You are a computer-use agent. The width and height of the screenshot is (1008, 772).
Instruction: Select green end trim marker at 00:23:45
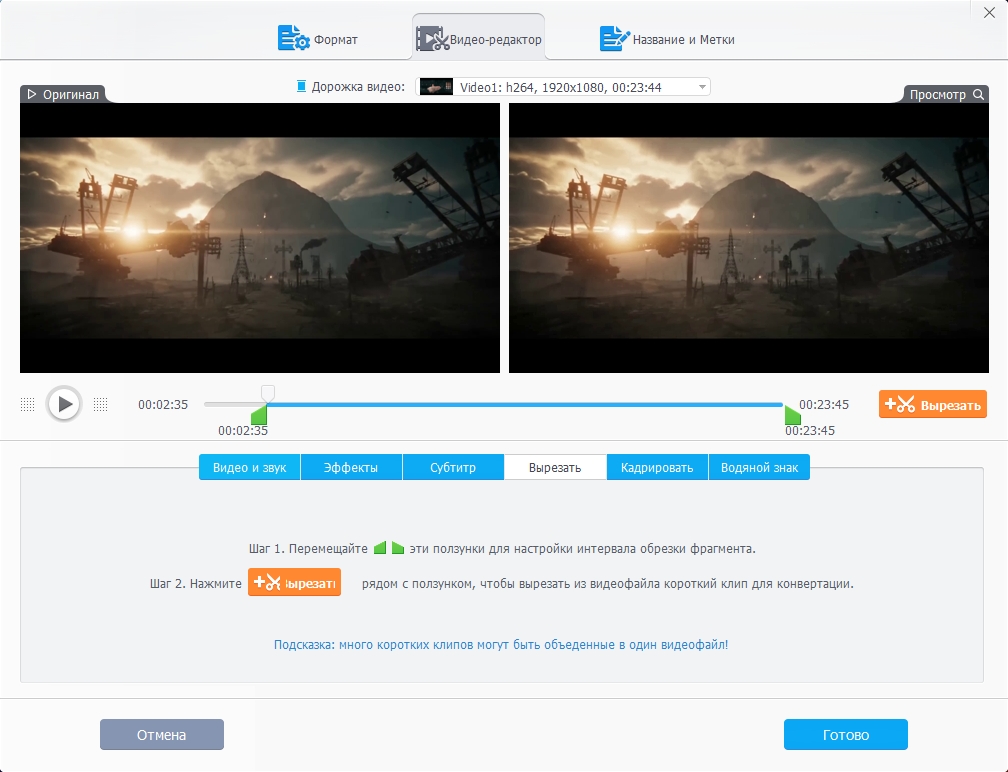tap(793, 415)
